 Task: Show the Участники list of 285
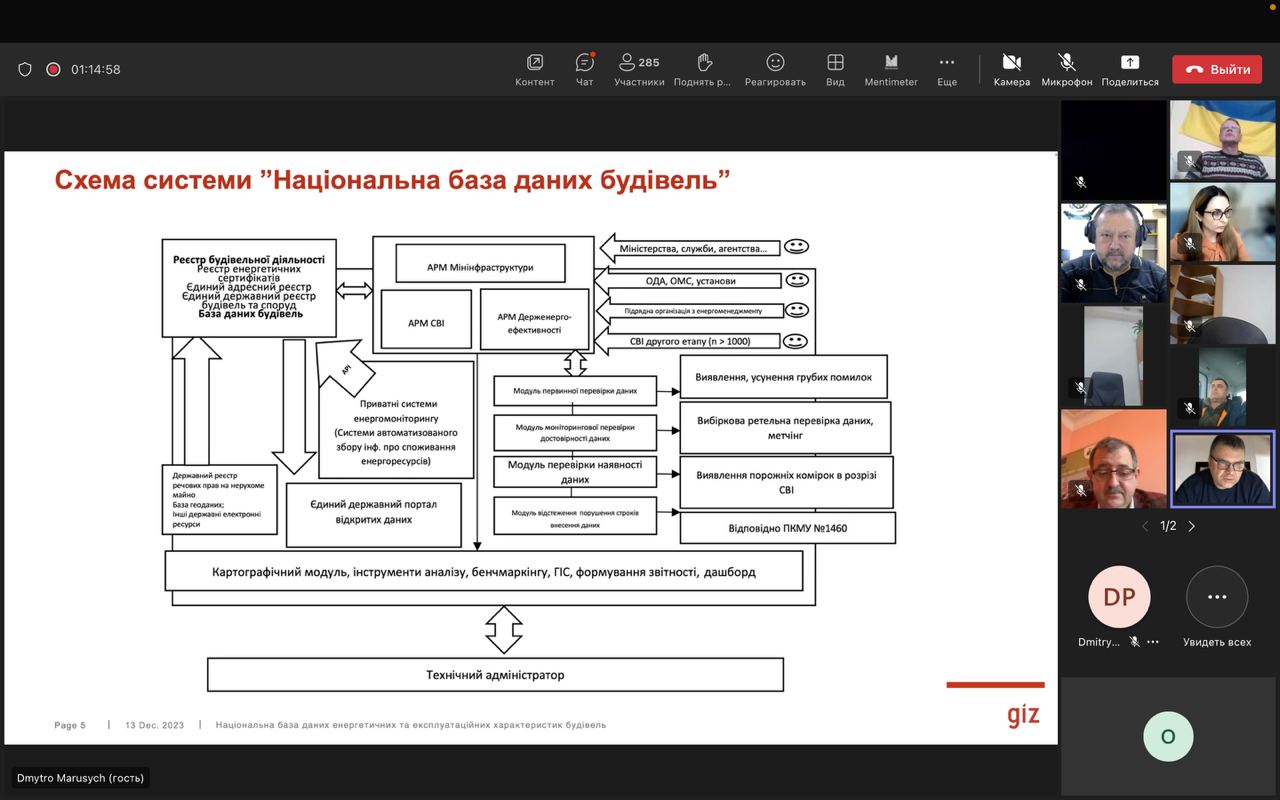click(x=639, y=70)
